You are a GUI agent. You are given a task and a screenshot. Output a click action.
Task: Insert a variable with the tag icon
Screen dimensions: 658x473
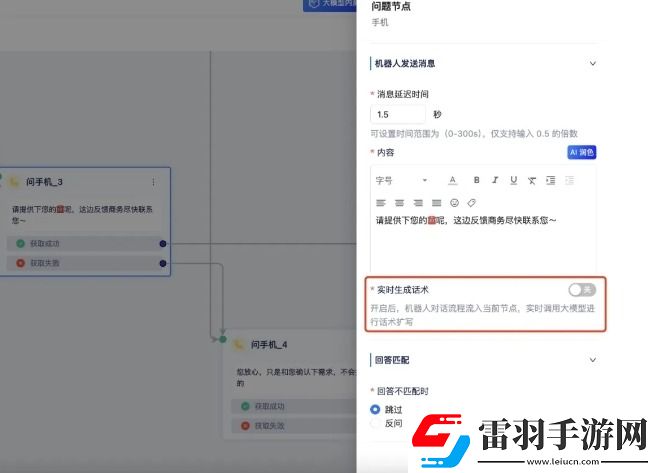click(472, 203)
